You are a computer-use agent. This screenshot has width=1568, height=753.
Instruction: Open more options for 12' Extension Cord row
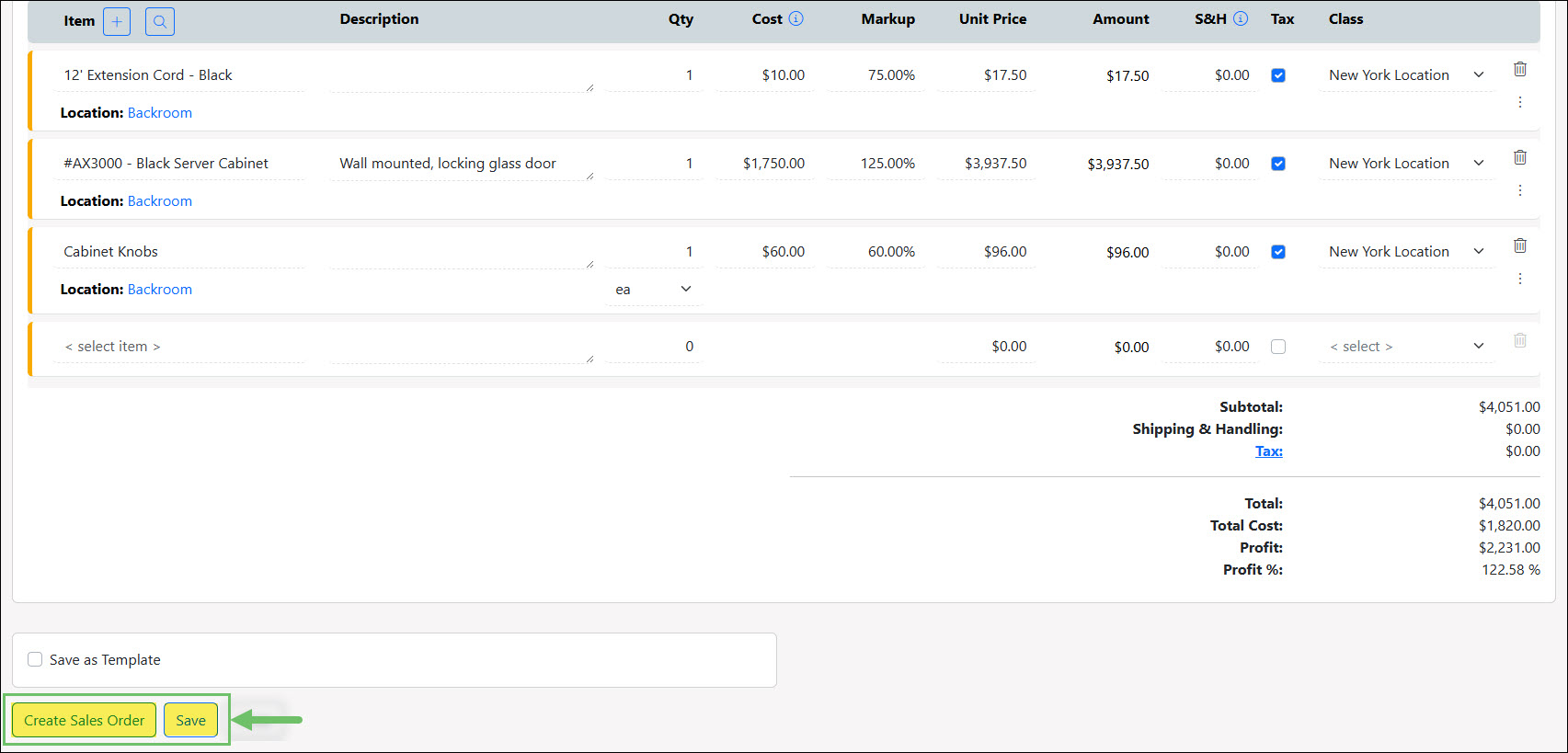[x=1520, y=102]
